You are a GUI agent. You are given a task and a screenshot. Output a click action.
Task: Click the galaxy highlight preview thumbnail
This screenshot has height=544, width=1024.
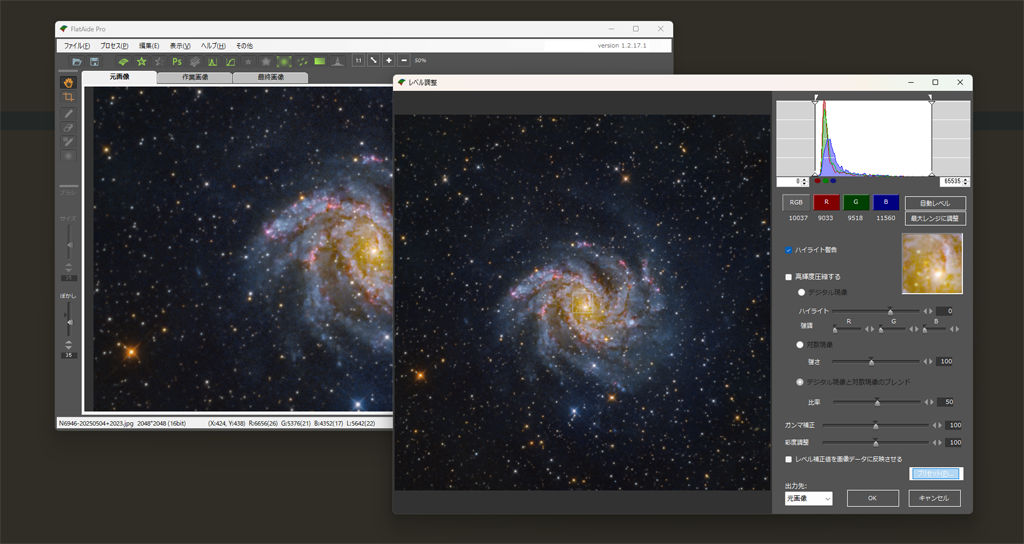coord(932,264)
